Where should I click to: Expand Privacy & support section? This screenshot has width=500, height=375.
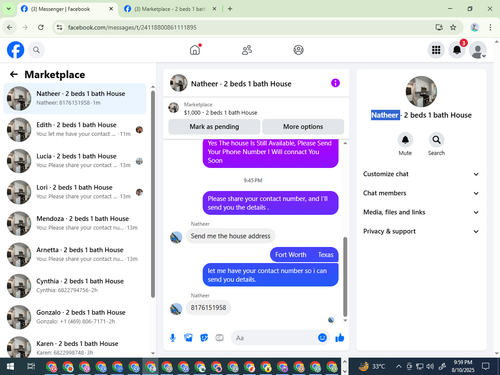tap(421, 231)
